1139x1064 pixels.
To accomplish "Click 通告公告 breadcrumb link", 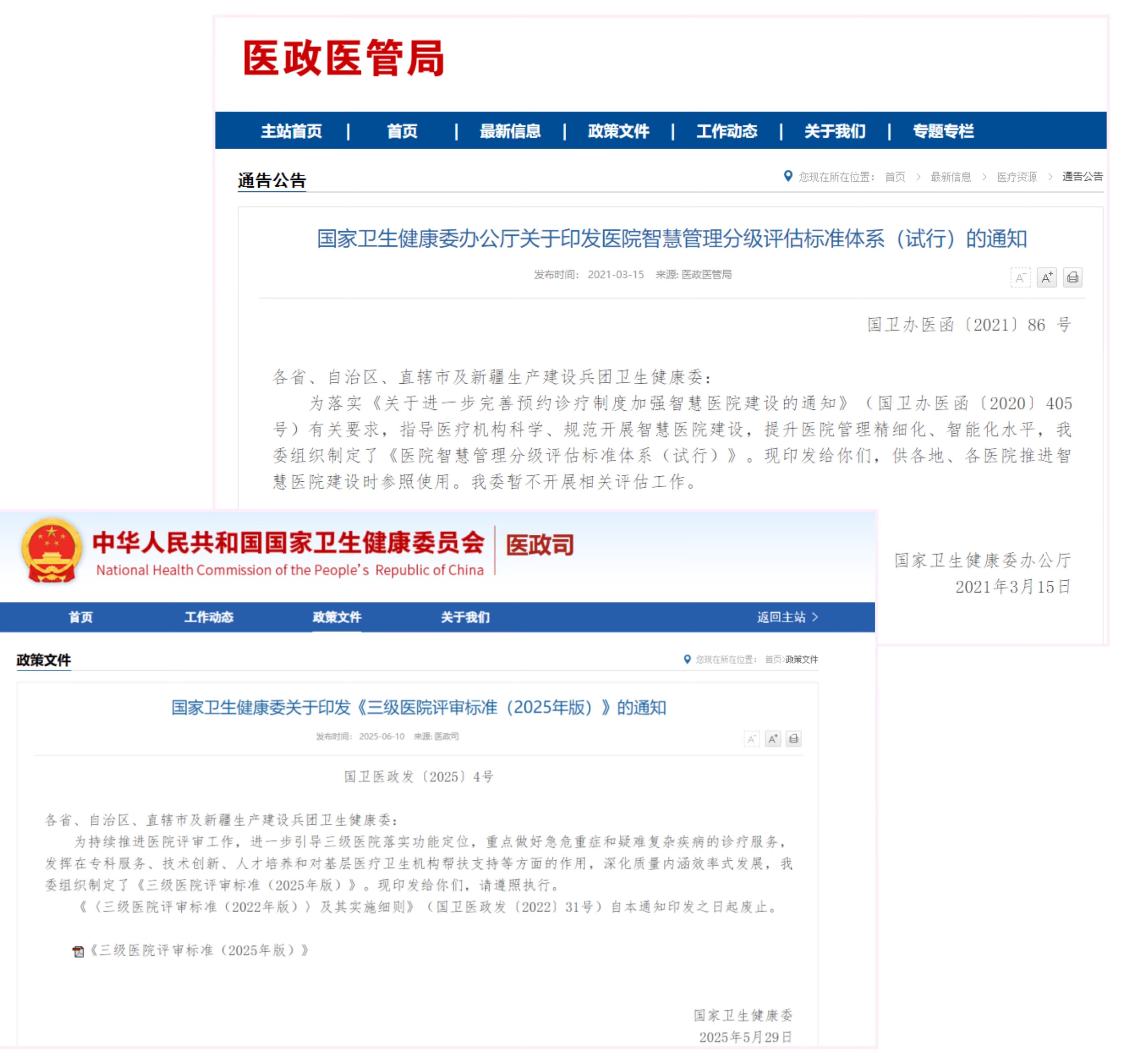I will [x=1082, y=176].
